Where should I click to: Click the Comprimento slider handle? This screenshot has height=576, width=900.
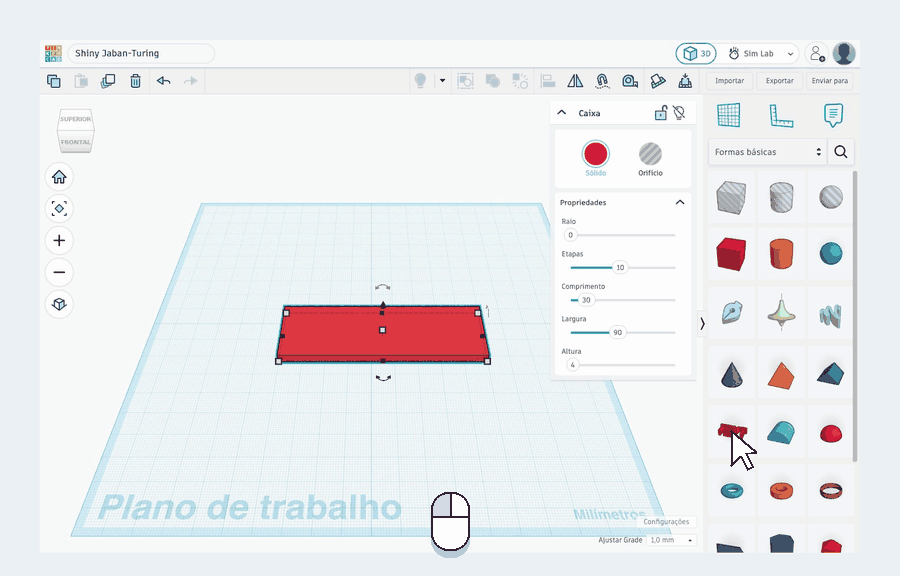(586, 300)
